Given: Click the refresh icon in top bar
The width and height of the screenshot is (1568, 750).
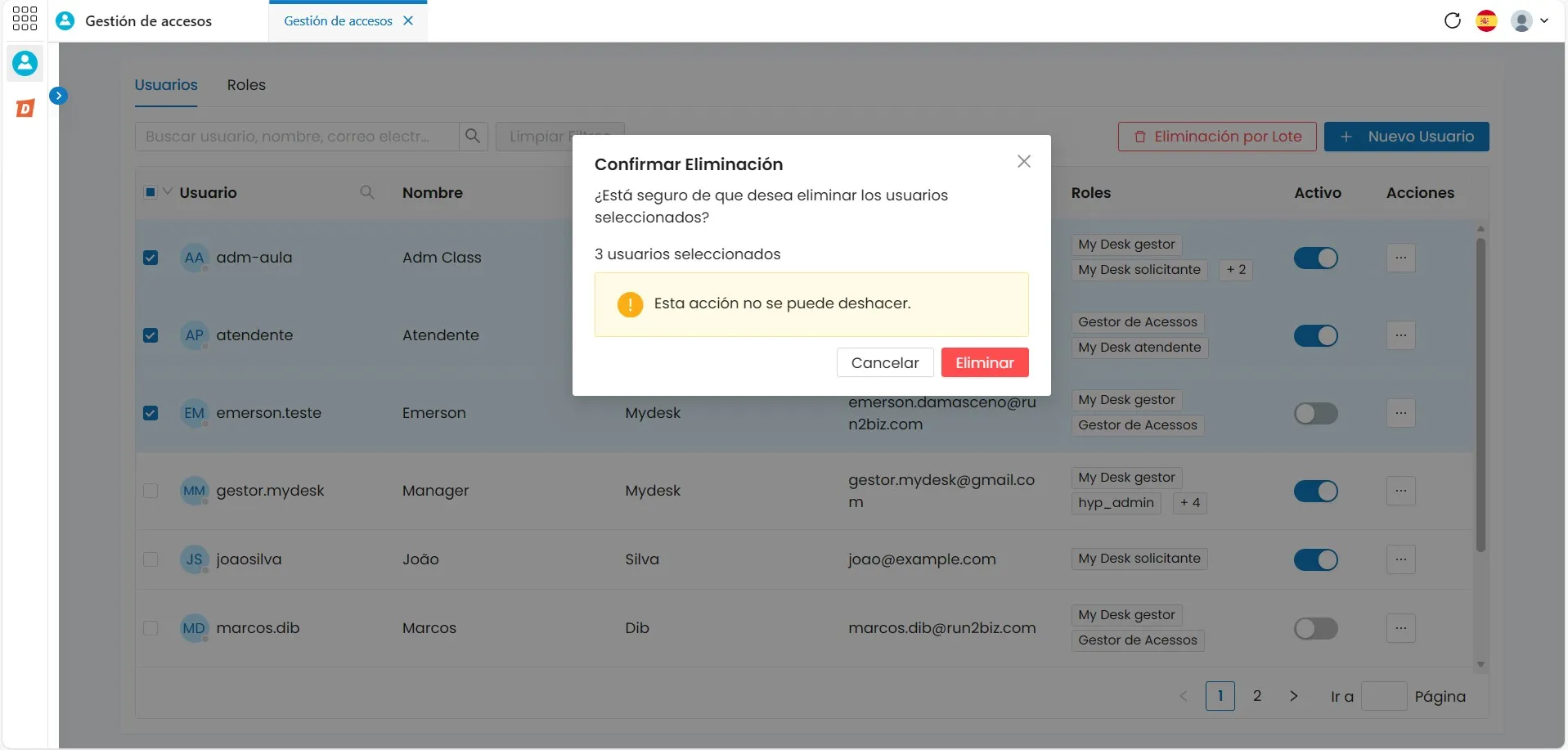Looking at the screenshot, I should point(1453,20).
